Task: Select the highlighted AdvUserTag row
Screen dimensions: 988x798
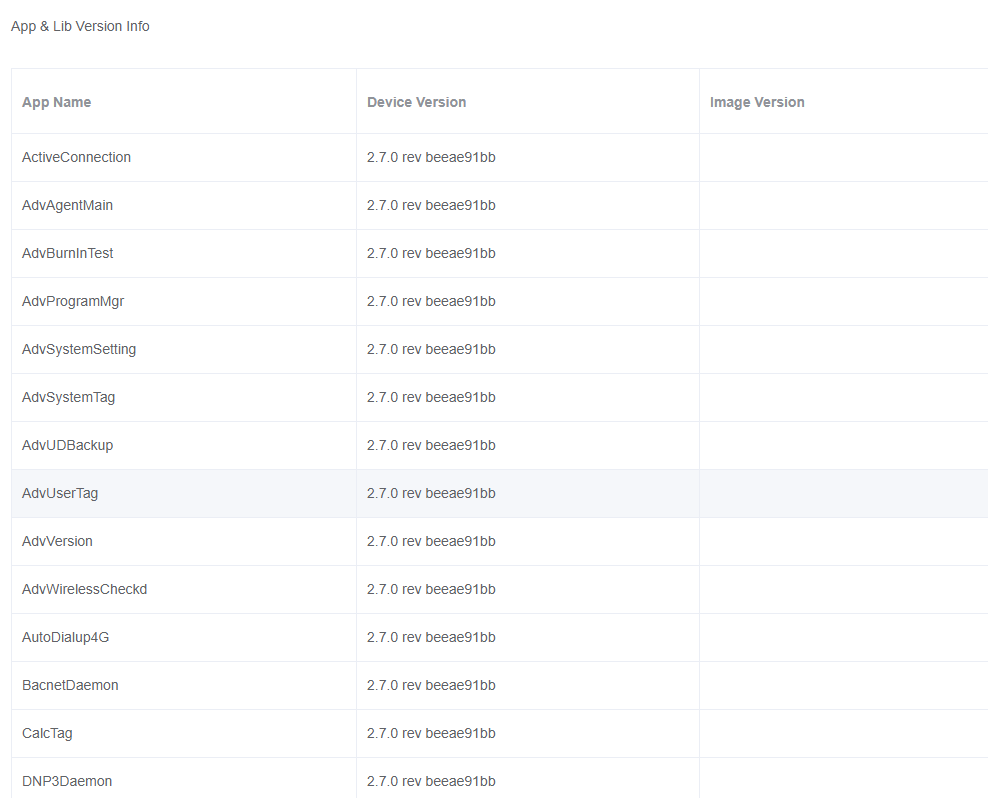Action: 60,493
